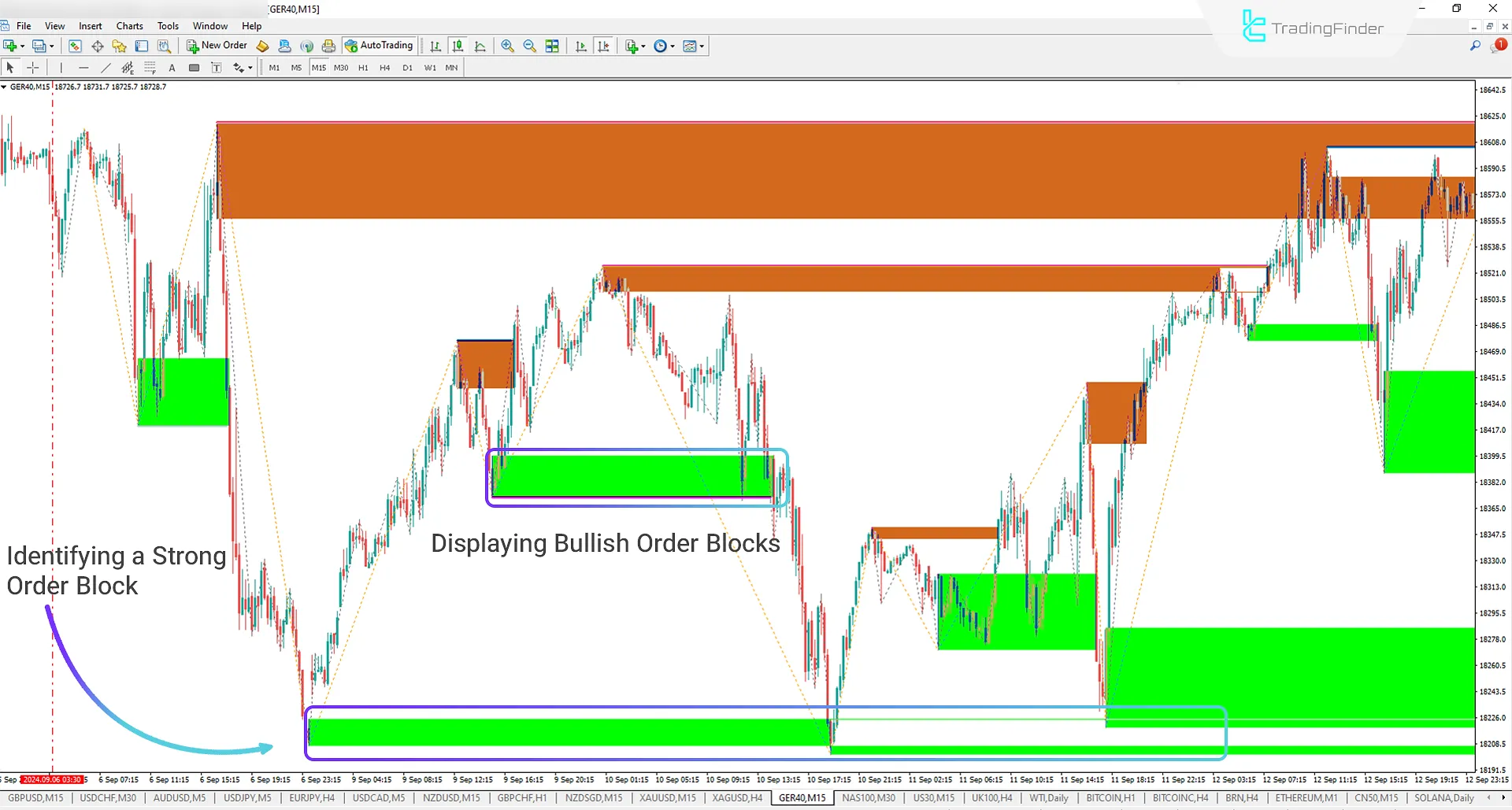Add a text label to the chart
Viewport: 1512px width, 810px height.
(172, 68)
